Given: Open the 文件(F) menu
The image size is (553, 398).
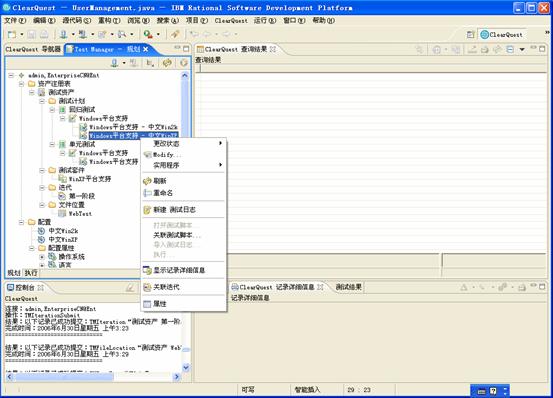Looking at the screenshot, I should [x=15, y=21].
